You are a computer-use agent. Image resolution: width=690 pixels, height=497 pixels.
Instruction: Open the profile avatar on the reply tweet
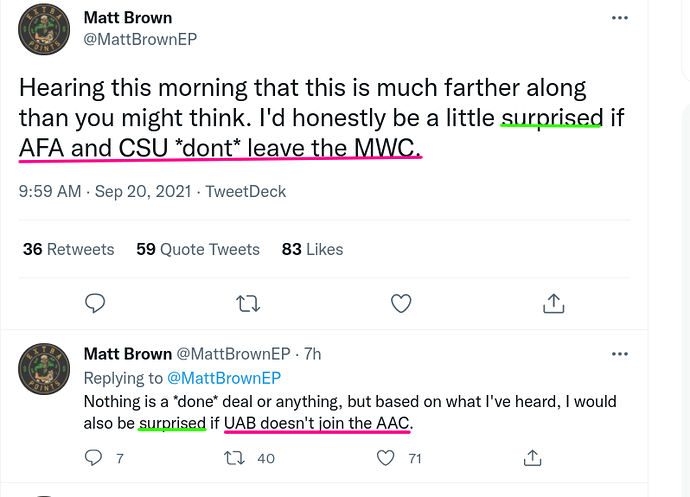coord(44,369)
